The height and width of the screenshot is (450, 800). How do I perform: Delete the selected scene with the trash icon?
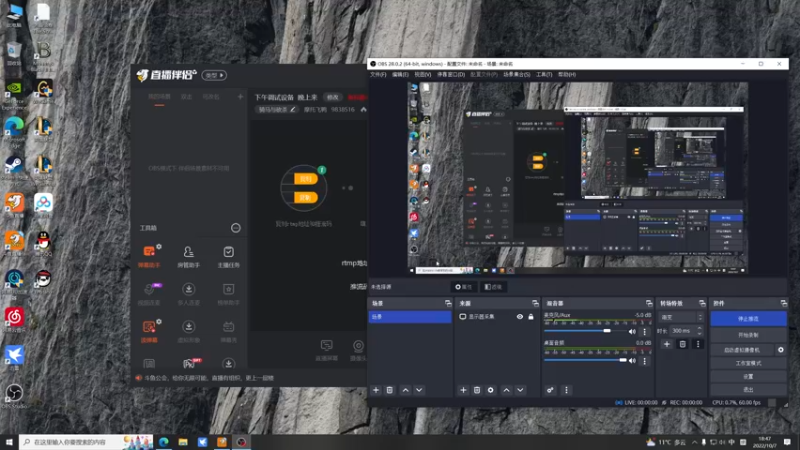(x=390, y=390)
